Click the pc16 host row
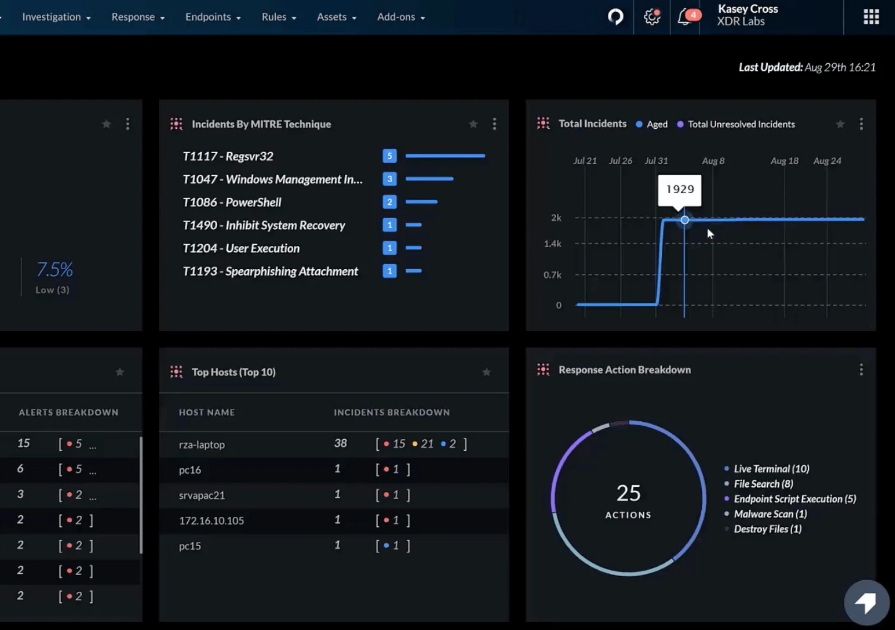This screenshot has width=895, height=630. click(334, 470)
